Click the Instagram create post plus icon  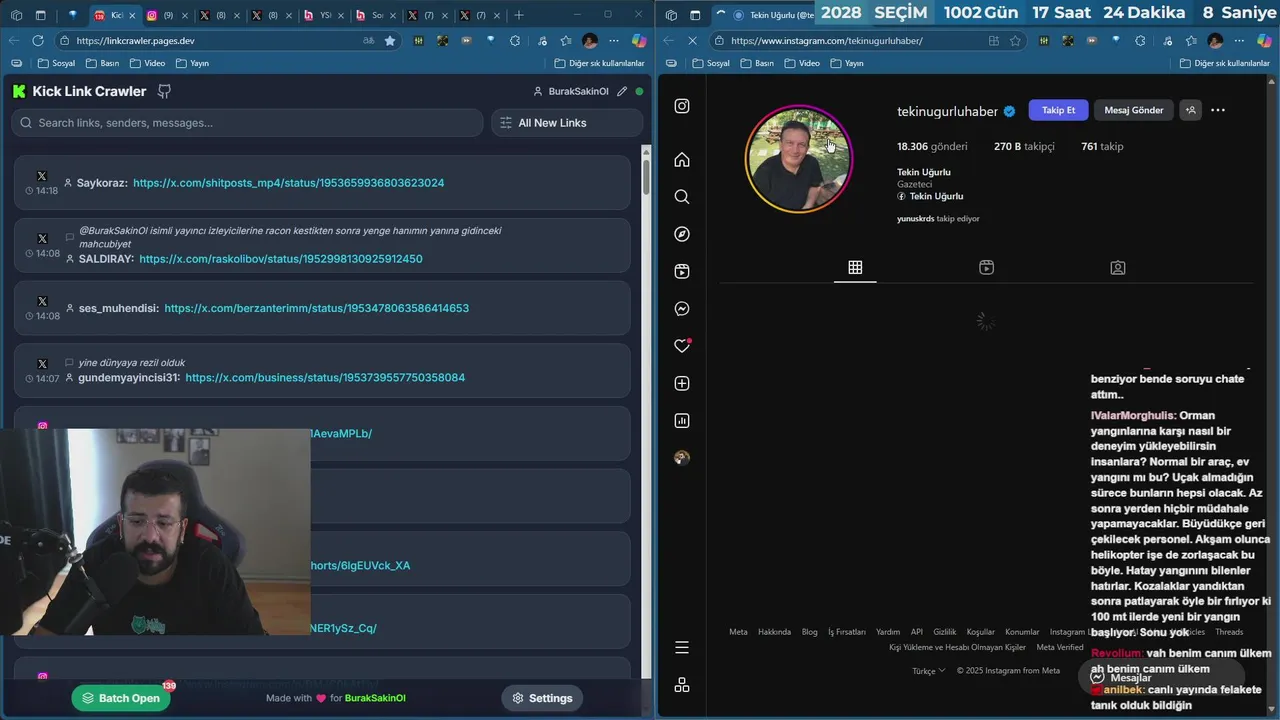[682, 383]
